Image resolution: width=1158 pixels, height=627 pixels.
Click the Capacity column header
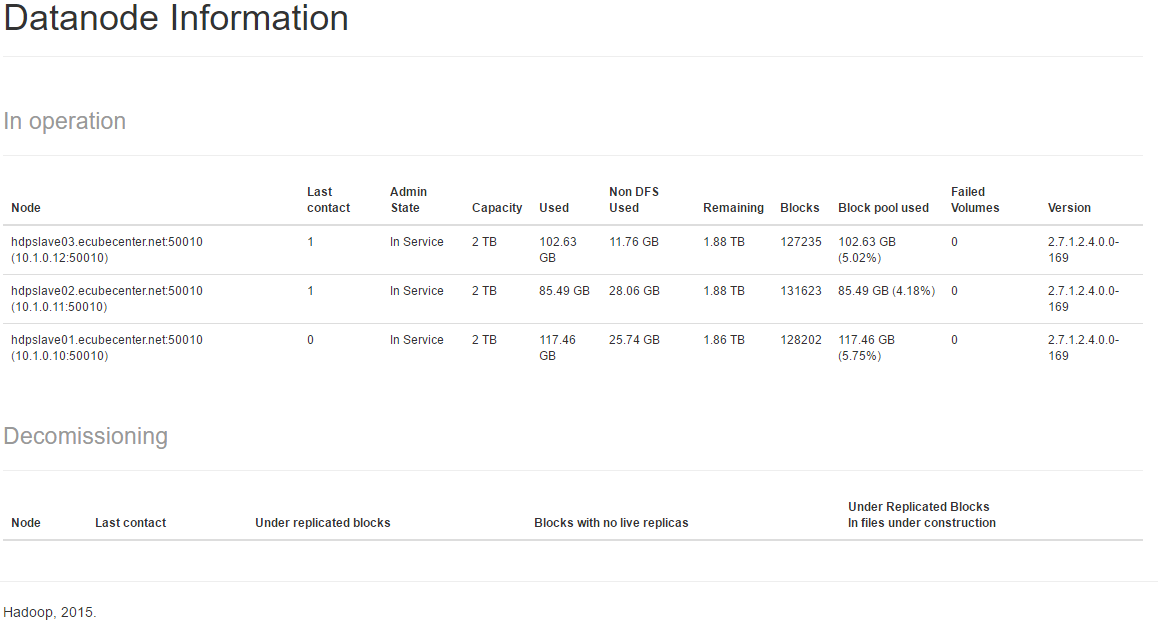497,207
